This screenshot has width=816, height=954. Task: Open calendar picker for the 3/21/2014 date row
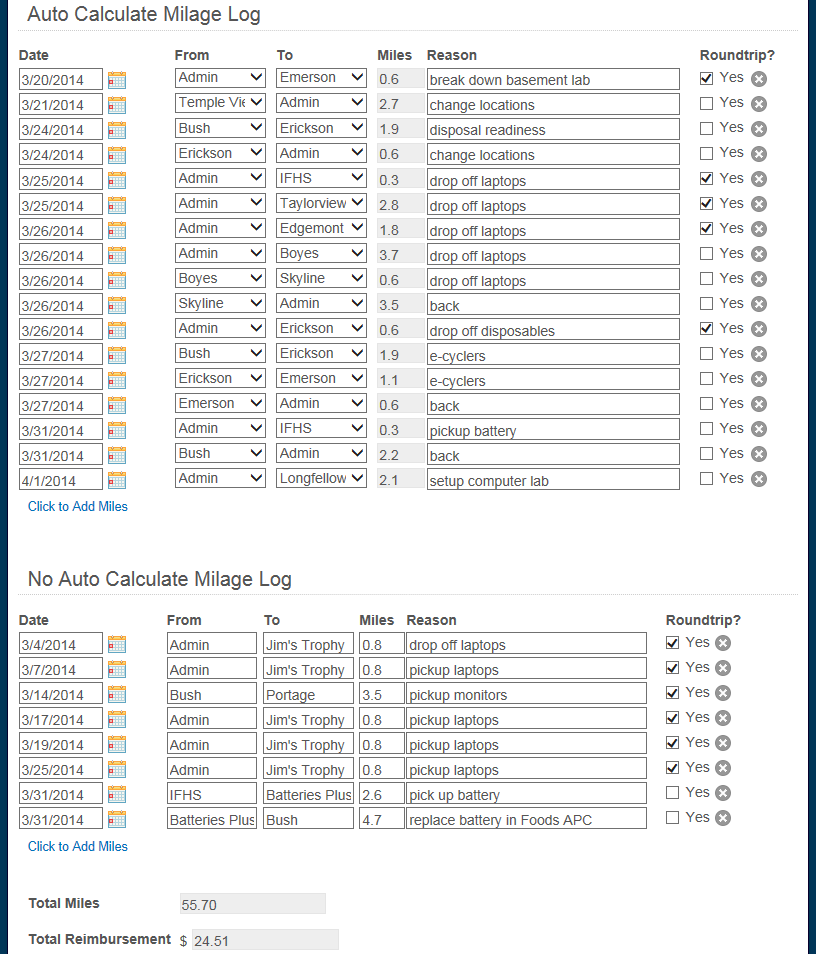coord(117,105)
